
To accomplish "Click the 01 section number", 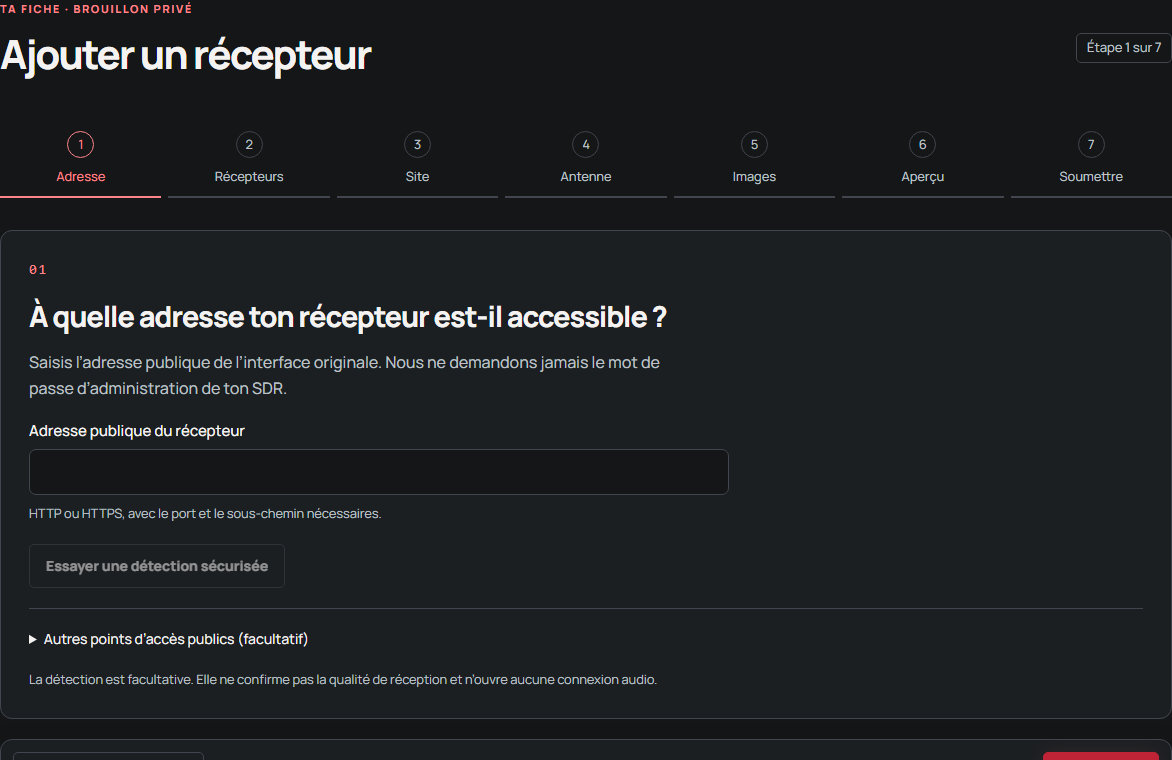I will click(x=37, y=270).
